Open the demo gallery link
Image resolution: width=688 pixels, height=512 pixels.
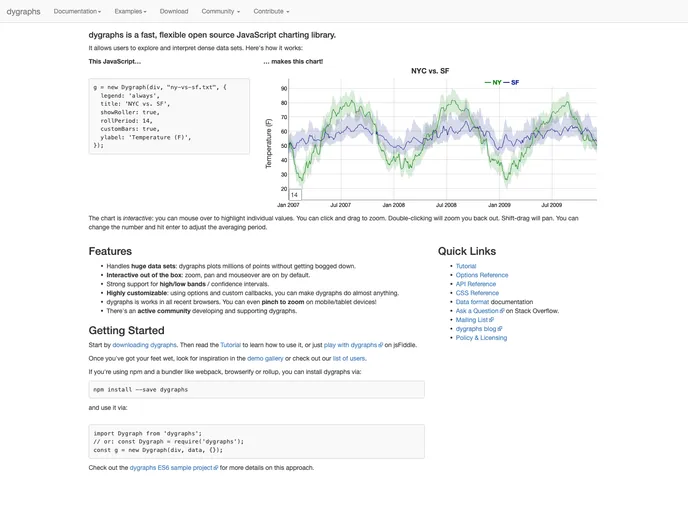[265, 358]
